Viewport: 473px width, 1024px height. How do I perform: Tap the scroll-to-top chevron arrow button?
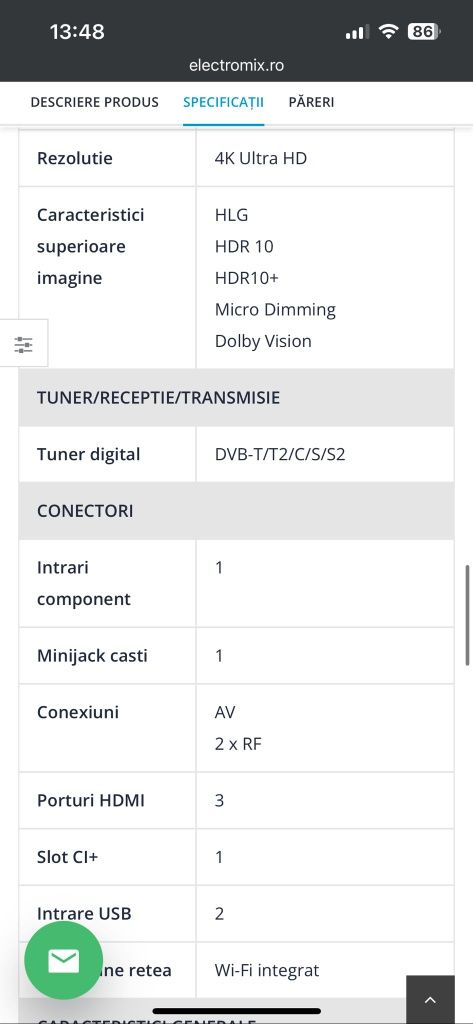coord(430,1000)
